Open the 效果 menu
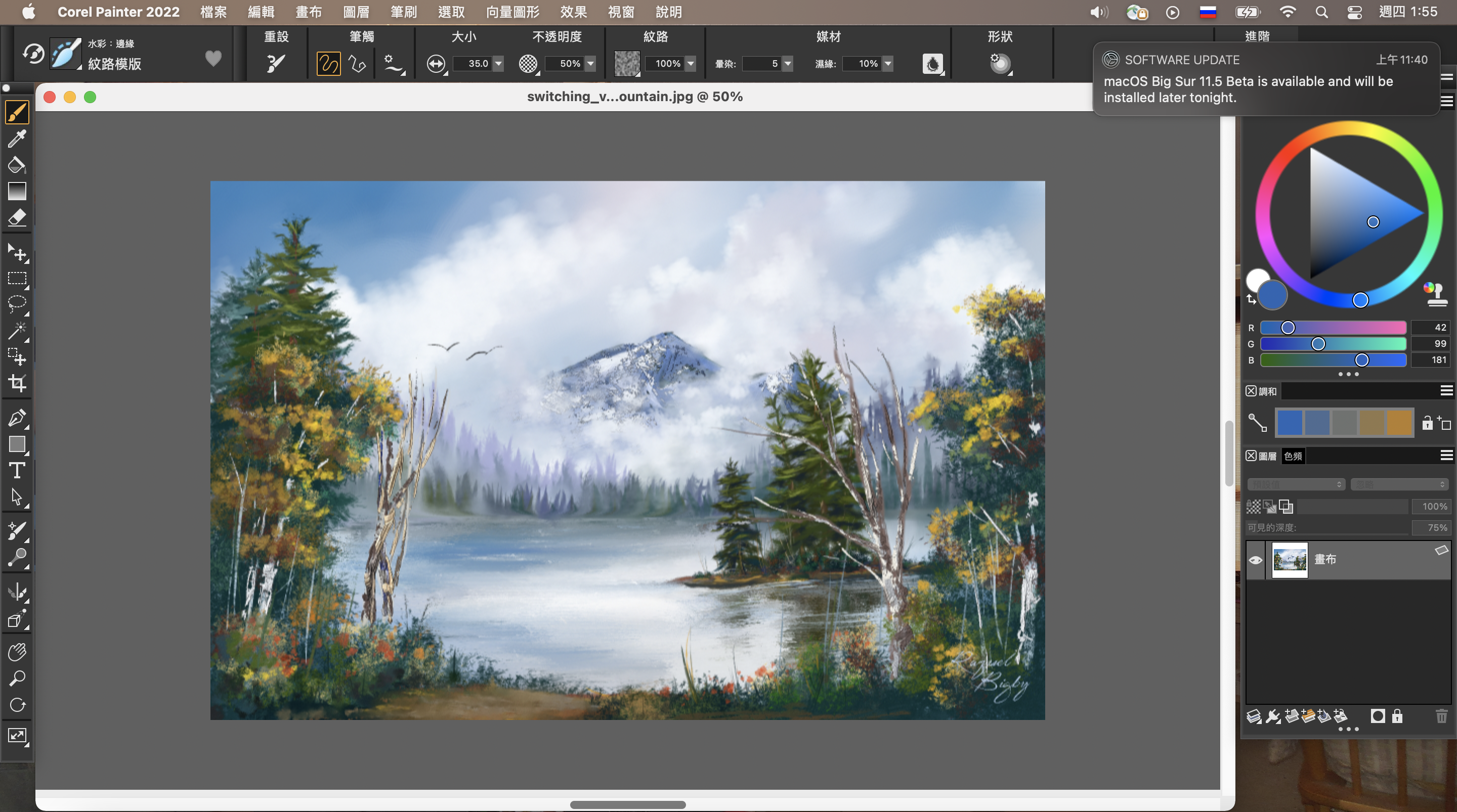 pyautogui.click(x=573, y=12)
